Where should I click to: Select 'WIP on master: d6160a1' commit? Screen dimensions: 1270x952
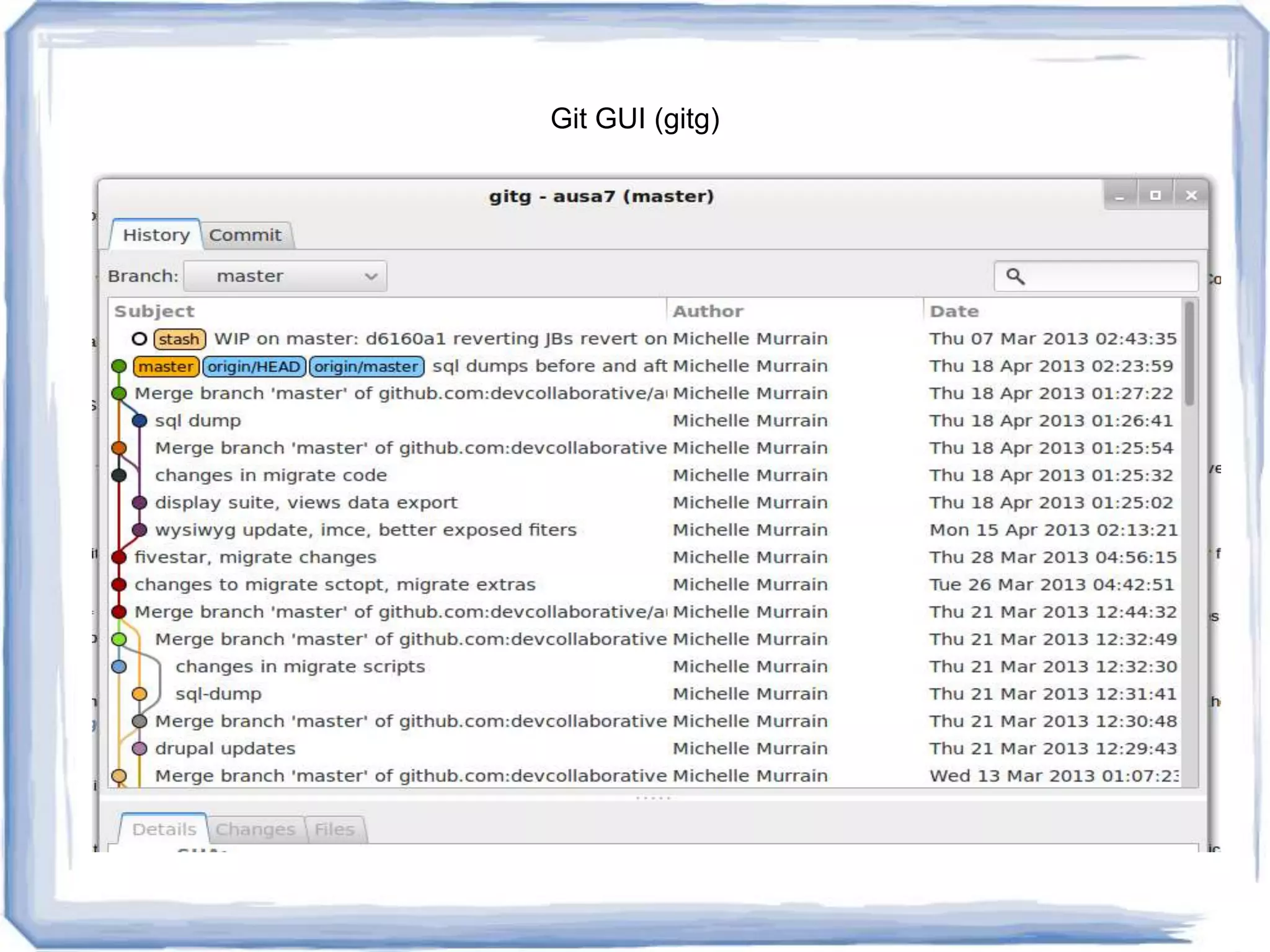tap(645, 339)
